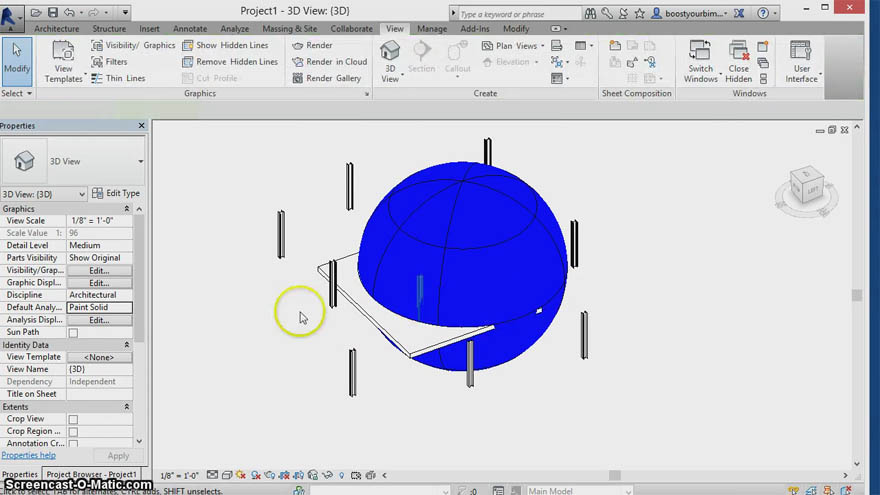Open the Select dropdown under Modify
This screenshot has height=495, width=880.
pyautogui.click(x=16, y=93)
